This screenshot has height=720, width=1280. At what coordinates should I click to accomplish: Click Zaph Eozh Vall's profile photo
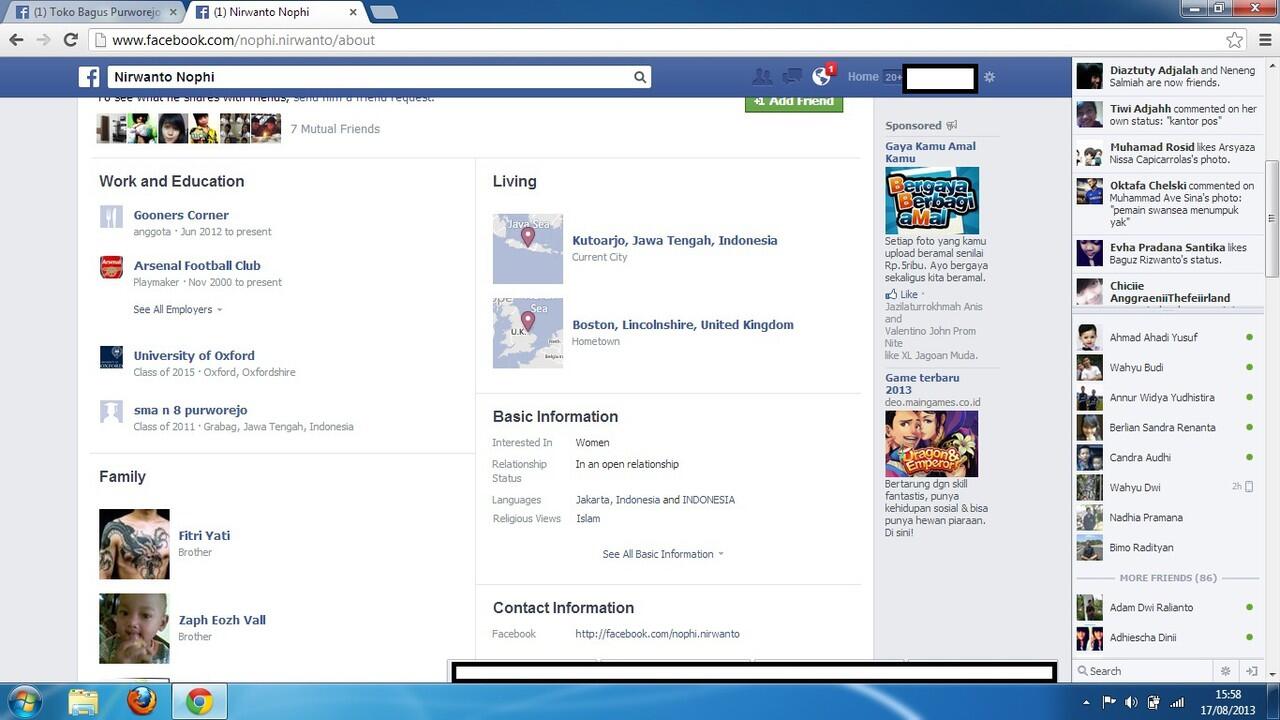[134, 629]
